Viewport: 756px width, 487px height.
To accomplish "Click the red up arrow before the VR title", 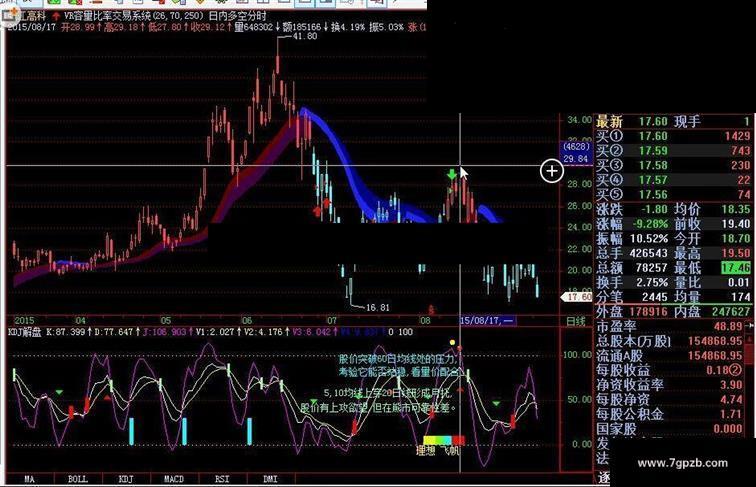I will 56,16.
